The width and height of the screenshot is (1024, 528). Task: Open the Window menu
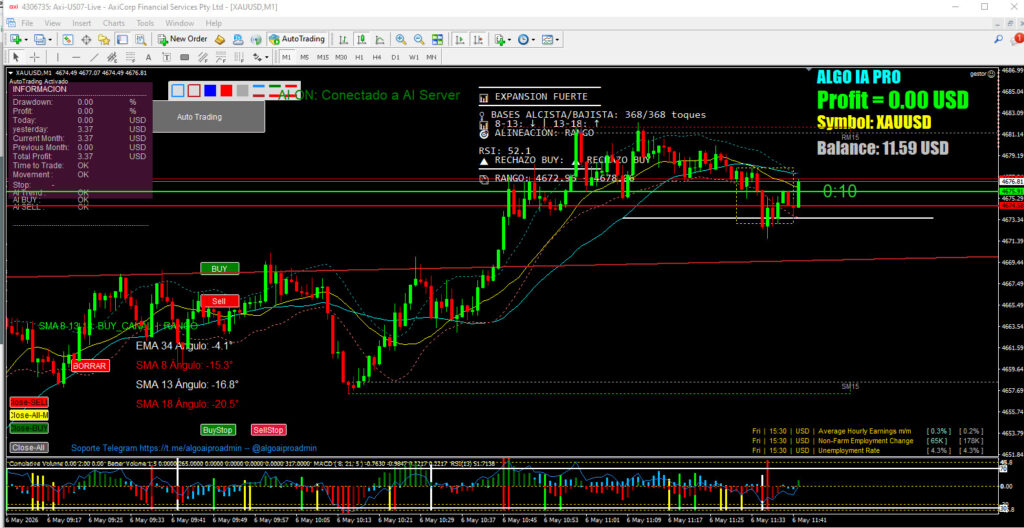click(180, 23)
